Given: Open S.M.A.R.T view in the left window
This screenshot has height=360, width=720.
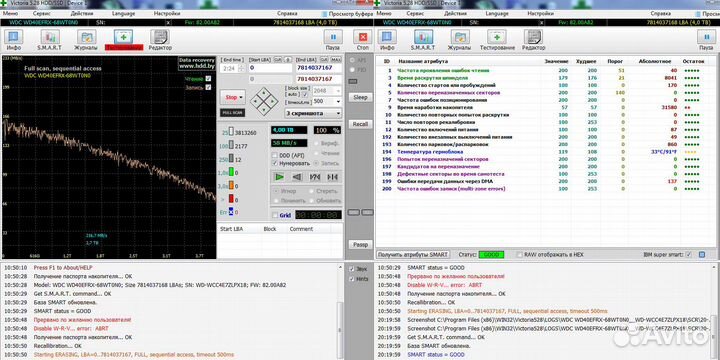Looking at the screenshot, I should point(50,38).
